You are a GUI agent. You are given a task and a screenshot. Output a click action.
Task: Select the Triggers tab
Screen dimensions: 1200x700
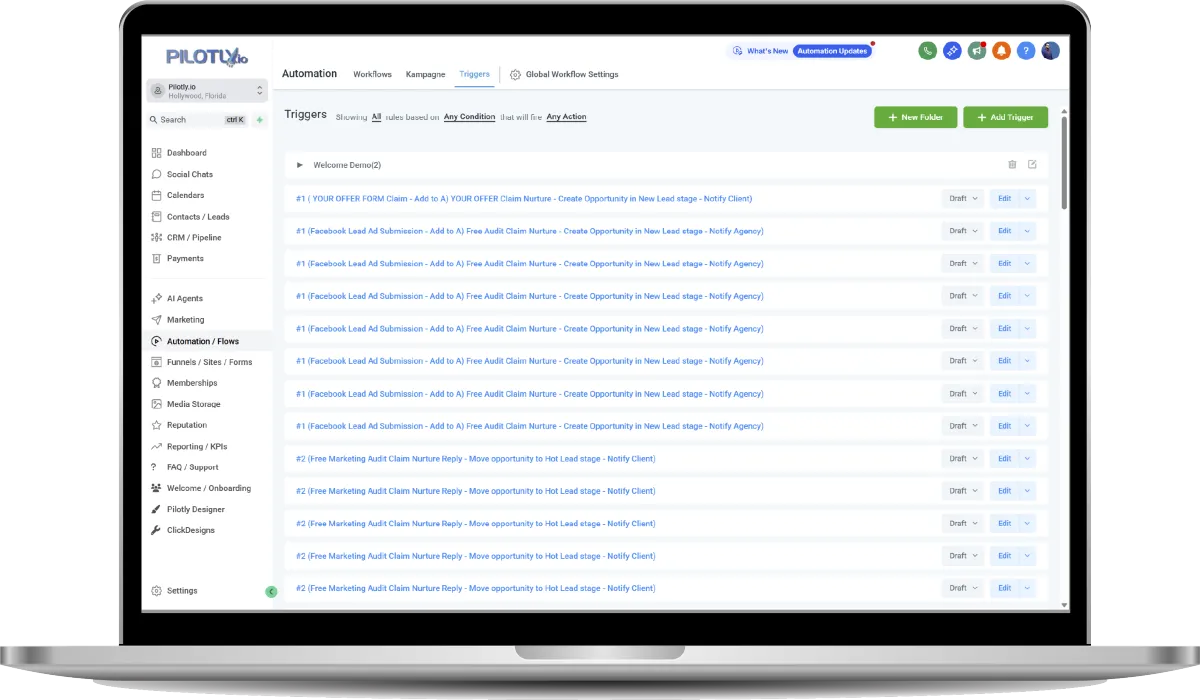click(x=475, y=75)
